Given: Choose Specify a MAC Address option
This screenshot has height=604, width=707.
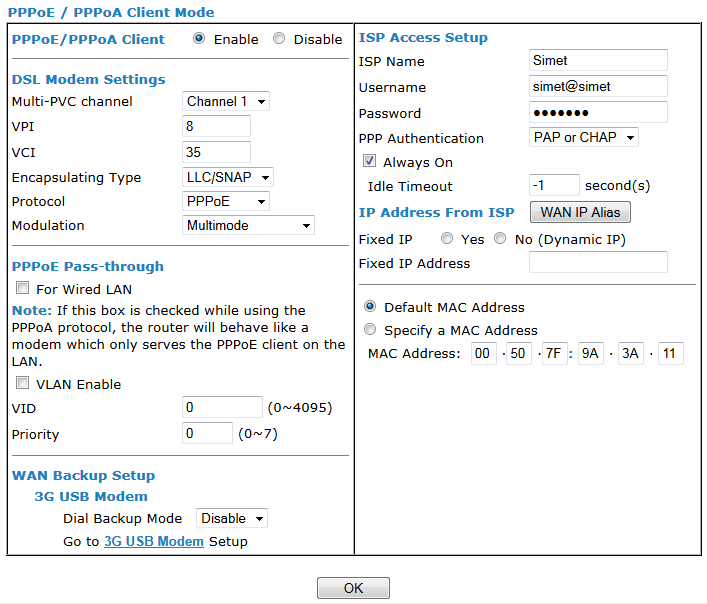Looking at the screenshot, I should 371,330.
